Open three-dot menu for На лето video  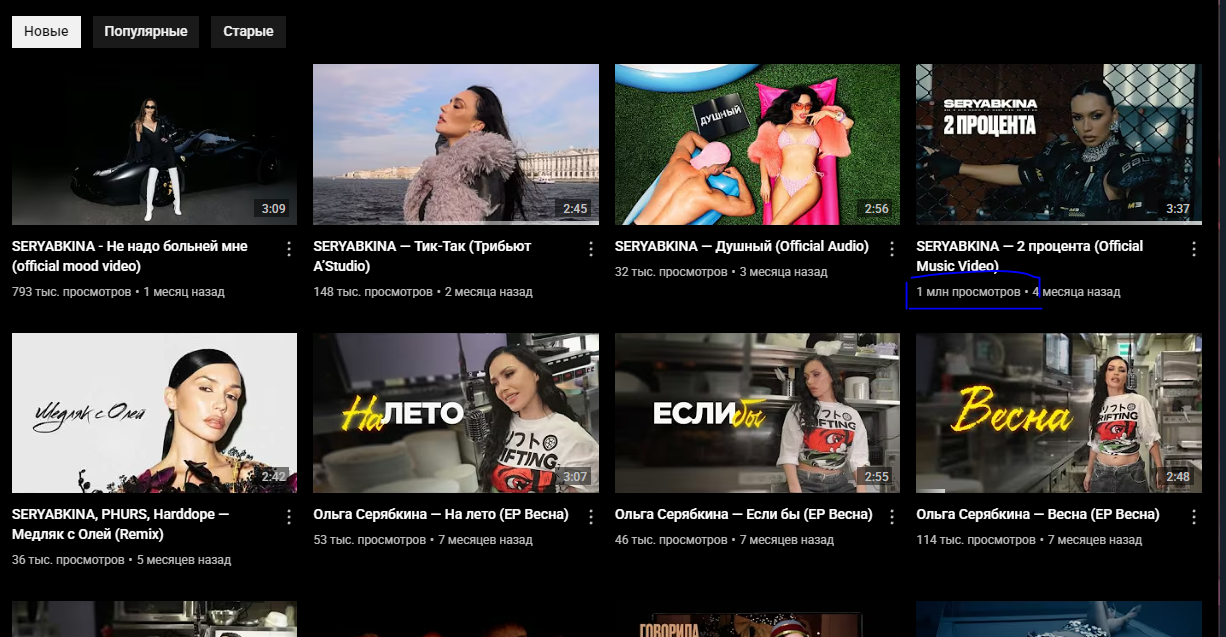click(591, 517)
